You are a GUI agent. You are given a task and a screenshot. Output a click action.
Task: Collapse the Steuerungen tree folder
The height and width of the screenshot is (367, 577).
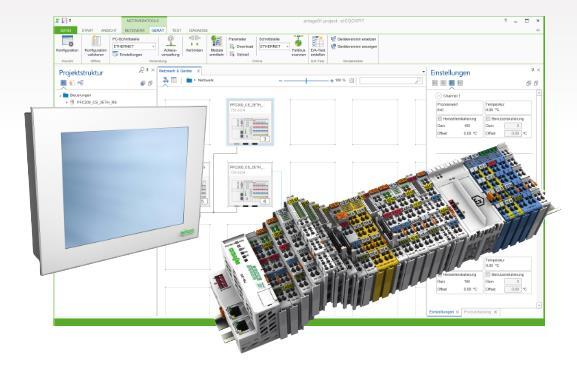pyautogui.click(x=61, y=95)
